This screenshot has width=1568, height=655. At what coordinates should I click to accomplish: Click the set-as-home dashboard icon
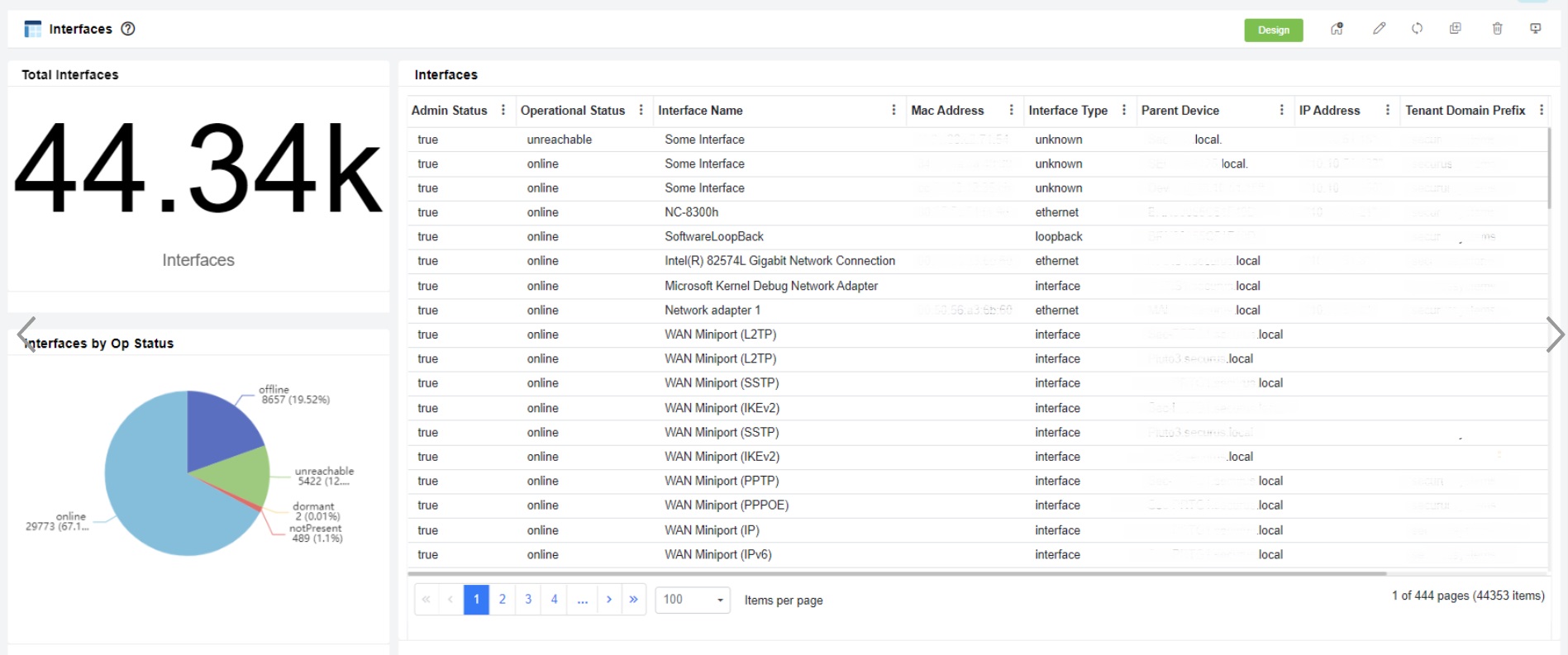click(1337, 29)
